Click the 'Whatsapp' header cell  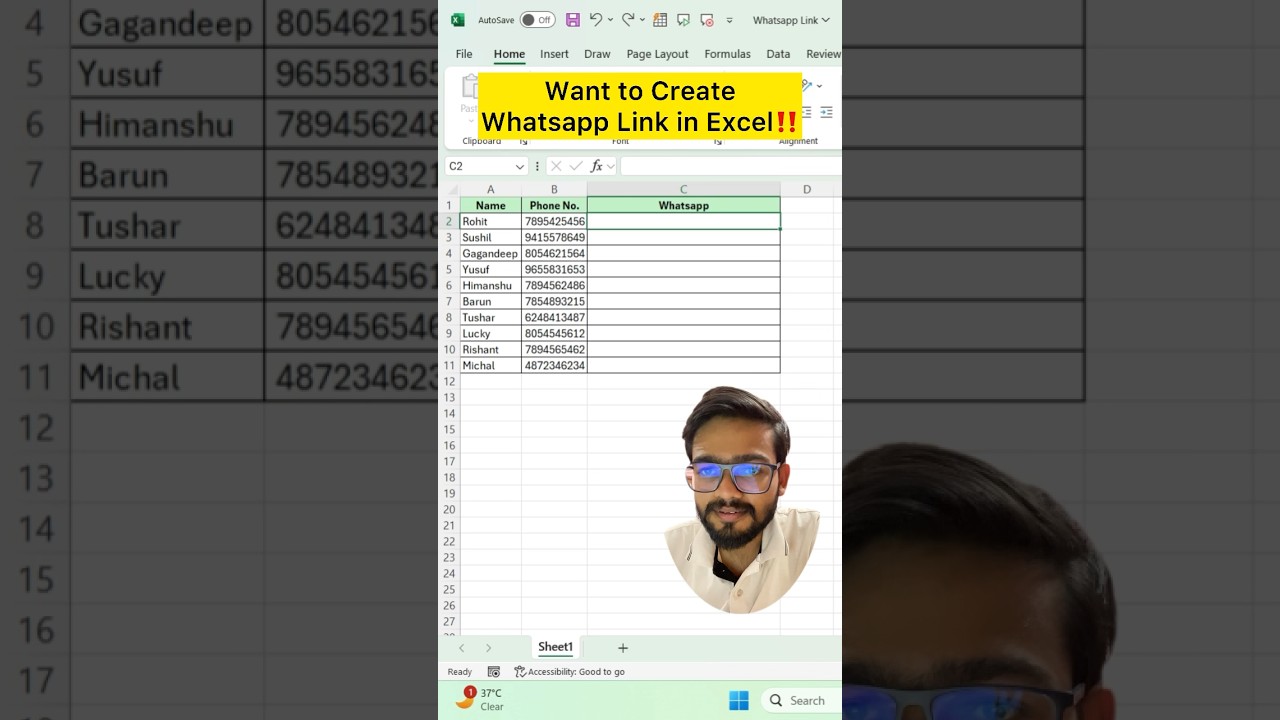tap(683, 205)
